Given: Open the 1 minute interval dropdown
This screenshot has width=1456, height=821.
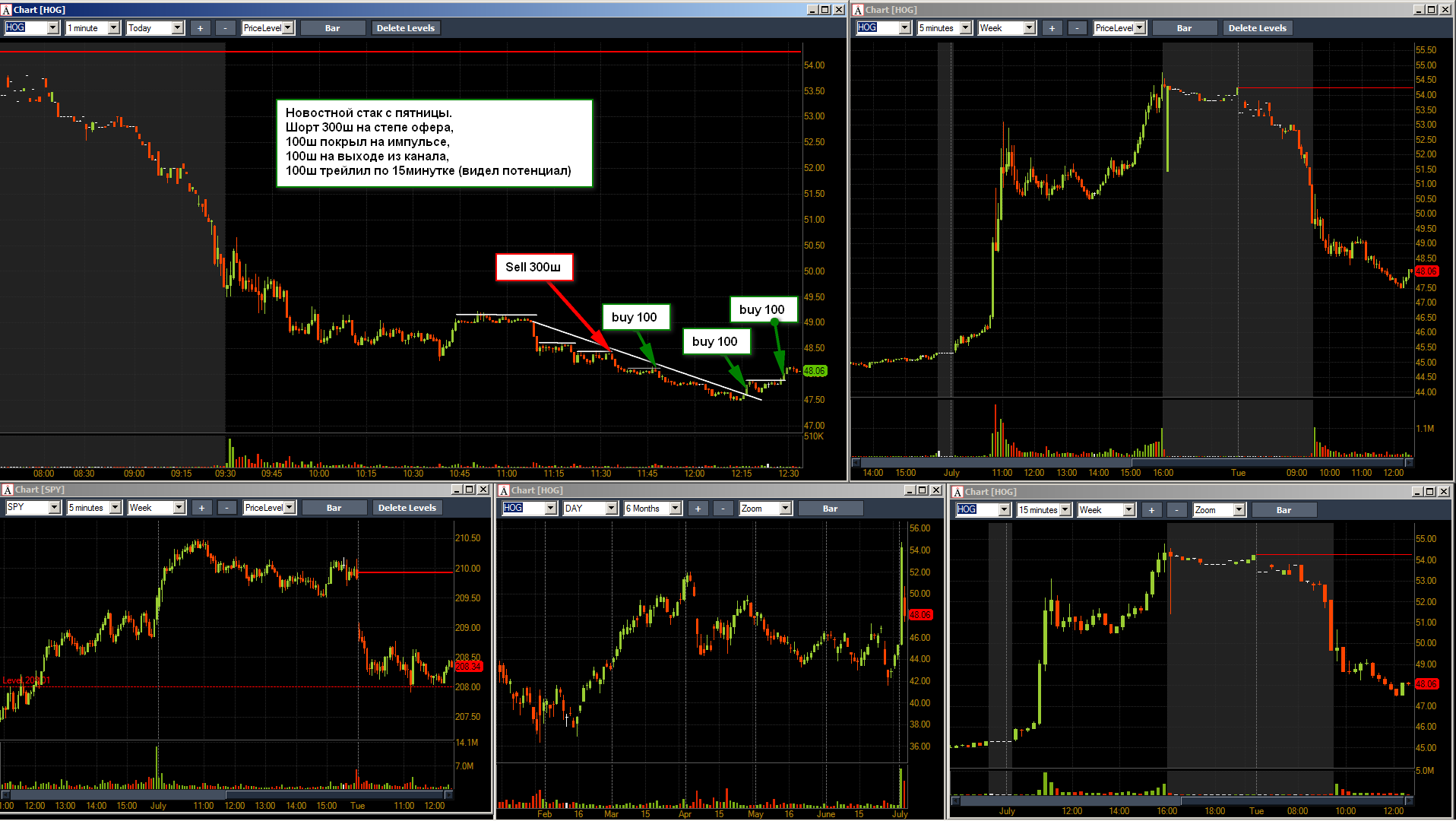Looking at the screenshot, I should [x=114, y=28].
